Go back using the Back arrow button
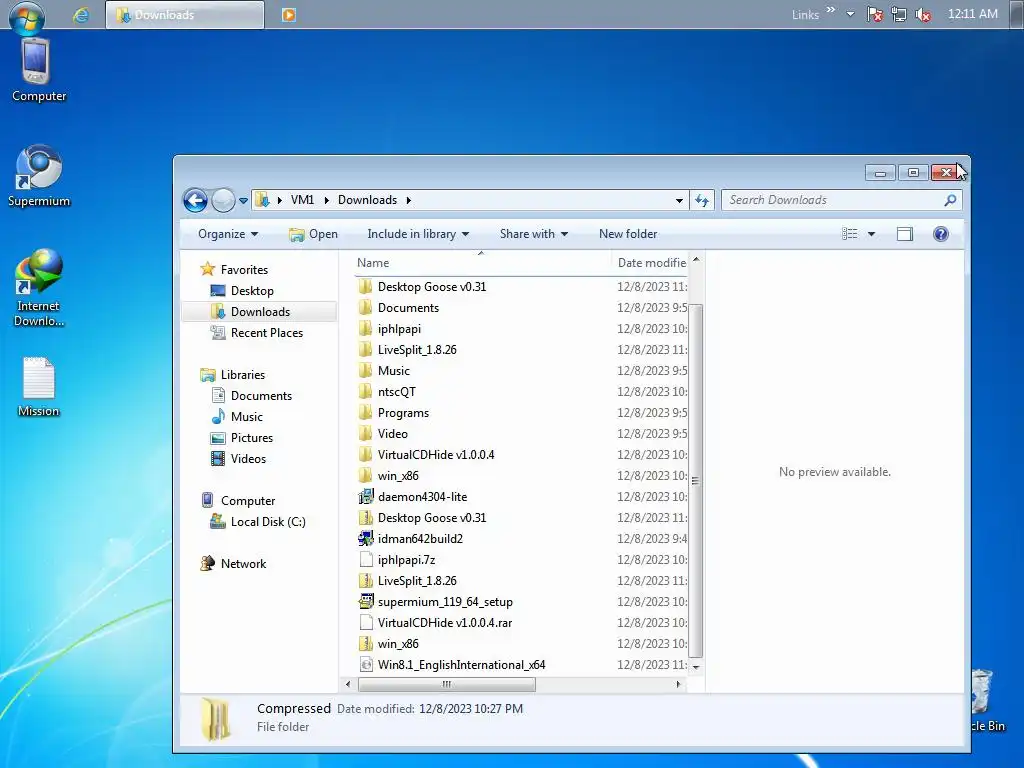This screenshot has width=1024, height=768. point(195,200)
